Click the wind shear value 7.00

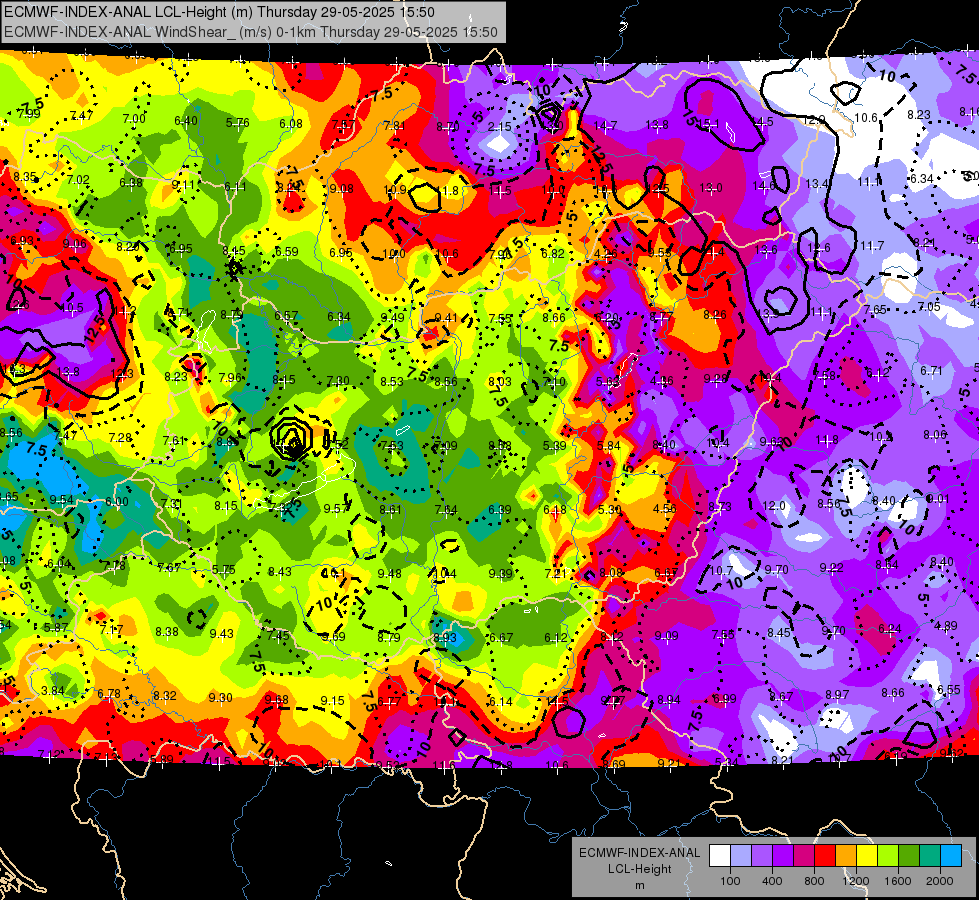pos(134,119)
